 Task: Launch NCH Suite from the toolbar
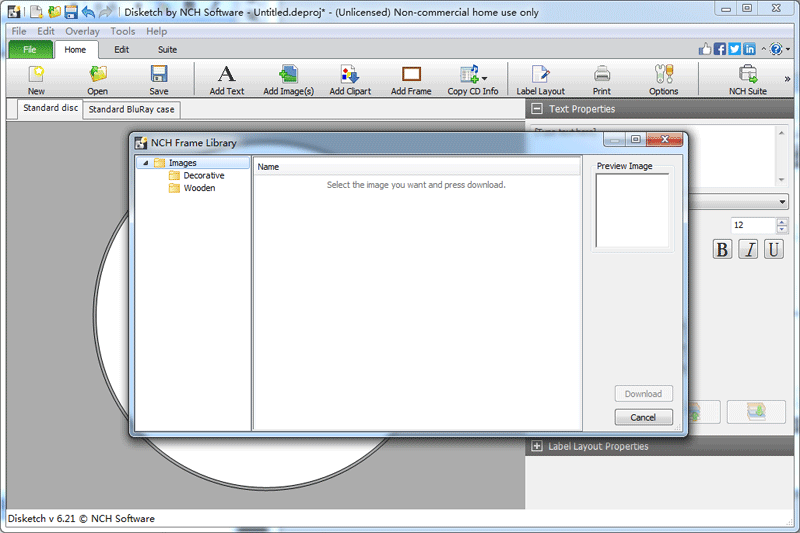747,80
